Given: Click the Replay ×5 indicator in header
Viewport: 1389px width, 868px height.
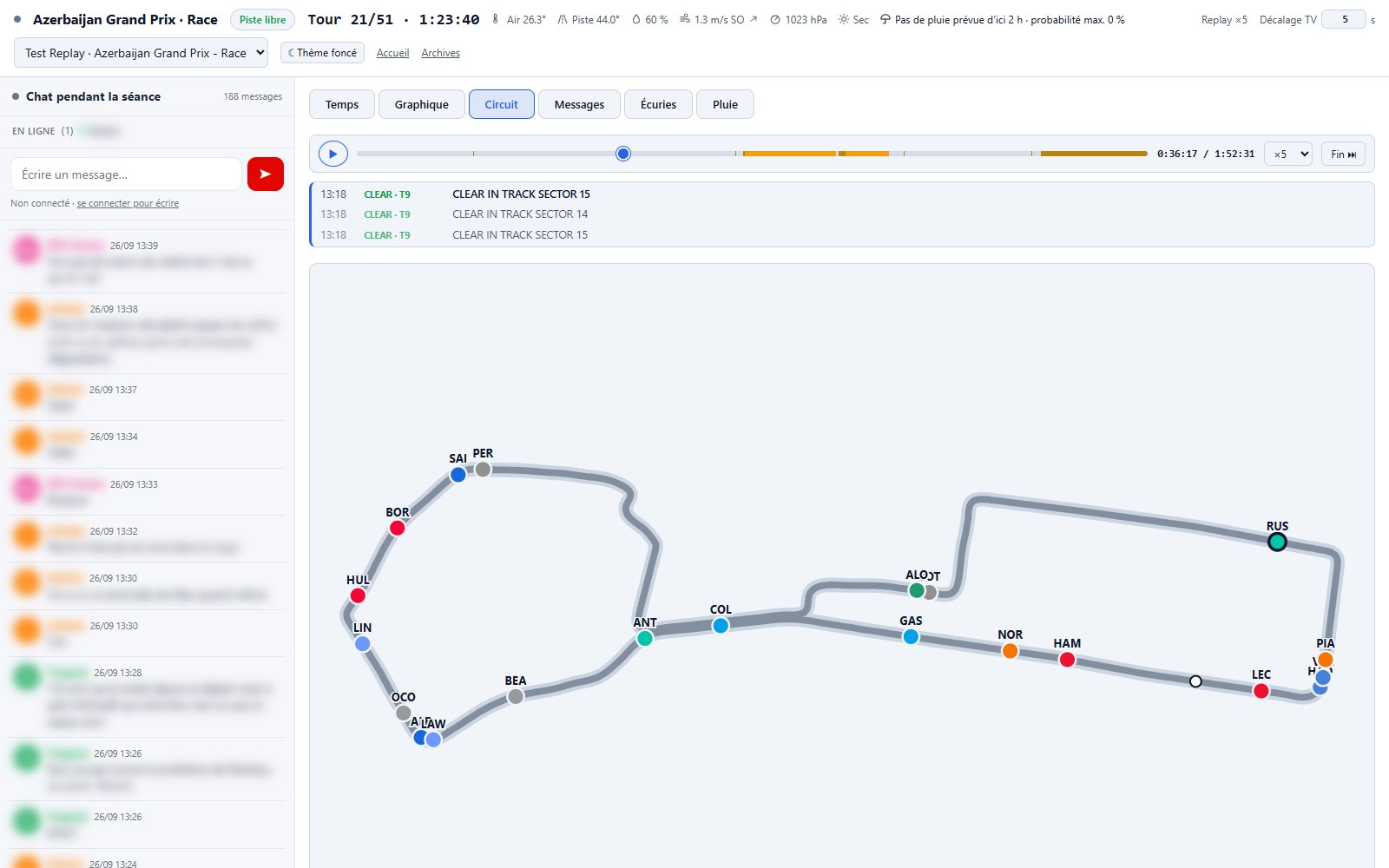Looking at the screenshot, I should 1224,19.
